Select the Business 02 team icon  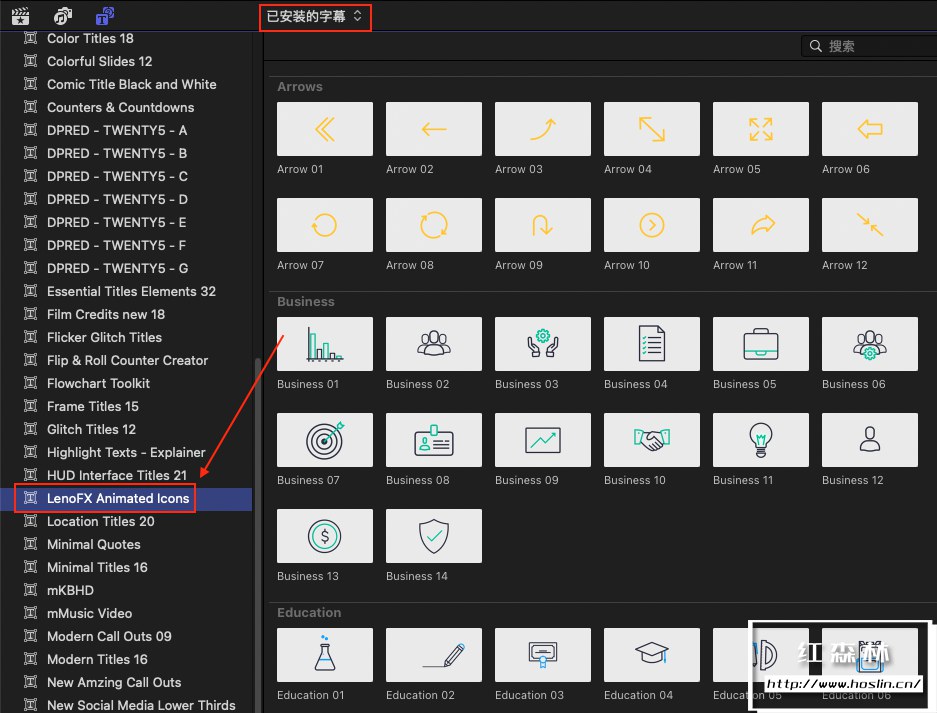pyautogui.click(x=434, y=344)
